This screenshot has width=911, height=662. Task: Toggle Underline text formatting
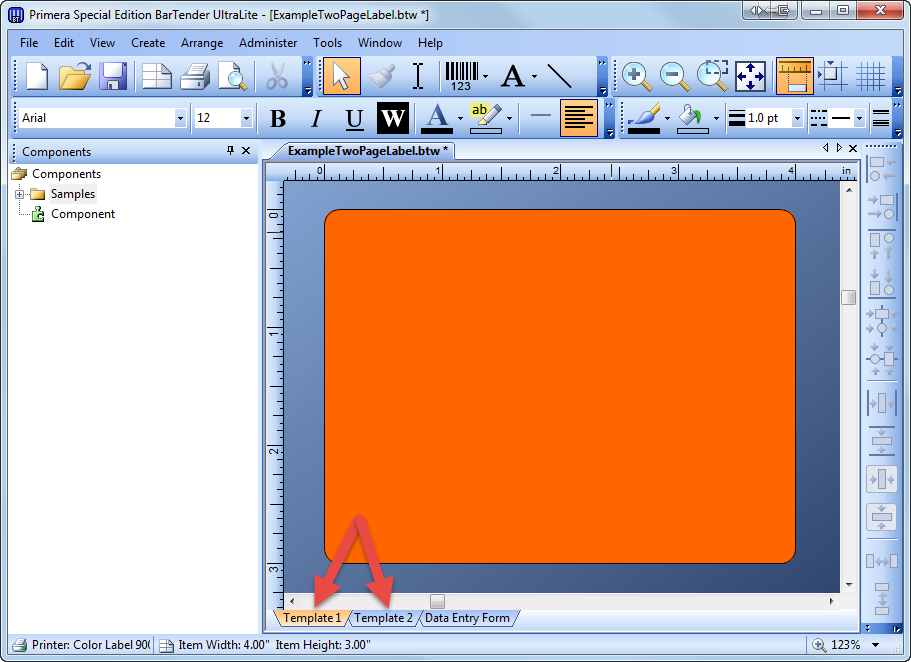[354, 119]
